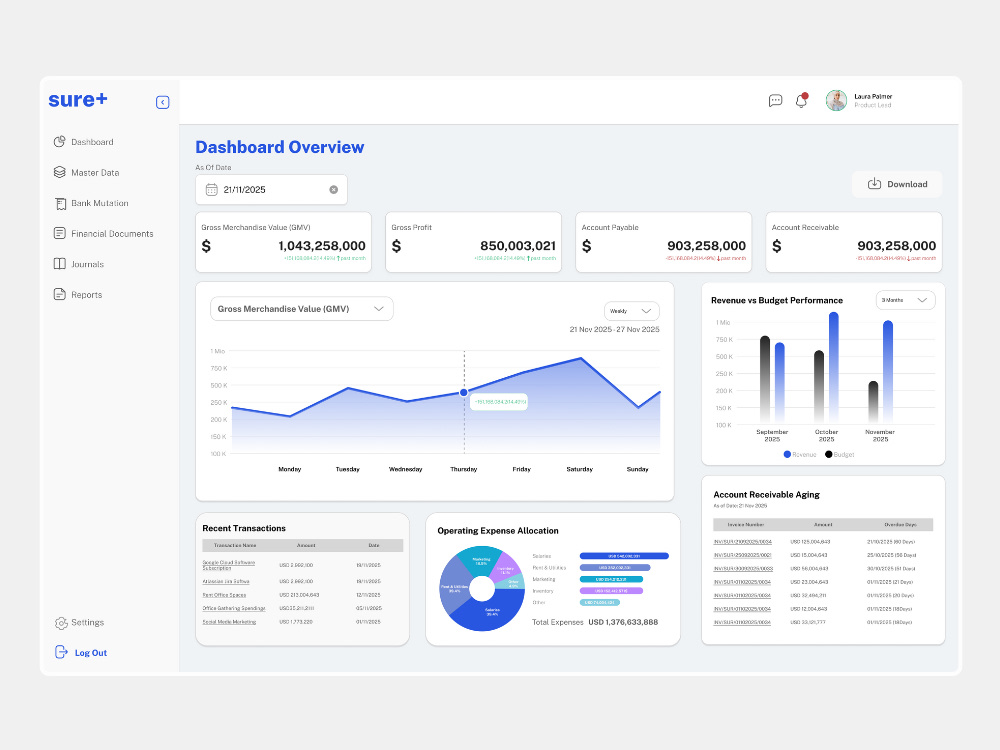Click Total Expenses USD 1,376,633,888
The width and height of the screenshot is (1000, 750).
click(594, 622)
